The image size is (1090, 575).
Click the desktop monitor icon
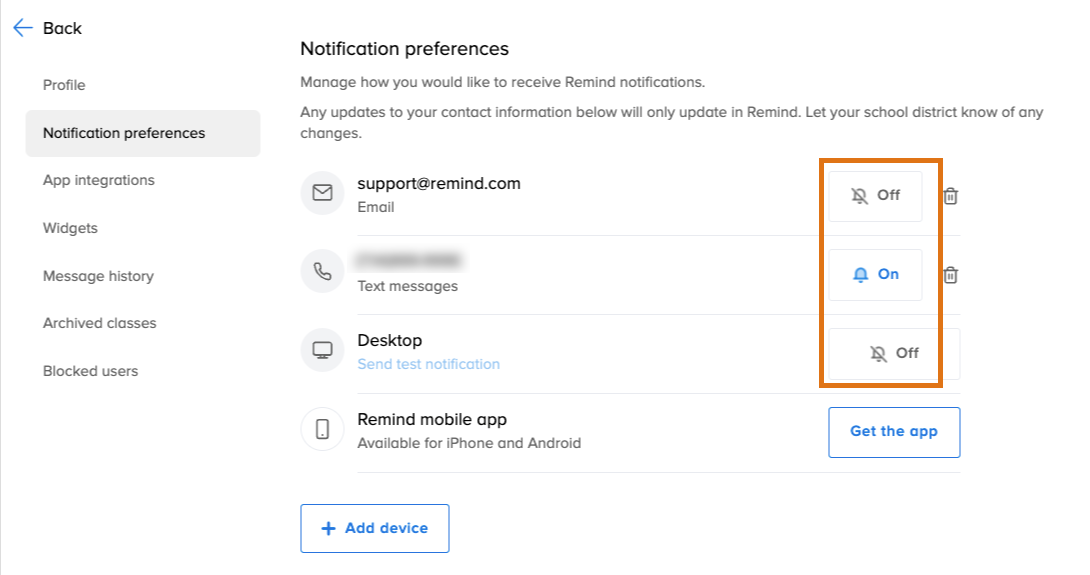[x=322, y=351]
